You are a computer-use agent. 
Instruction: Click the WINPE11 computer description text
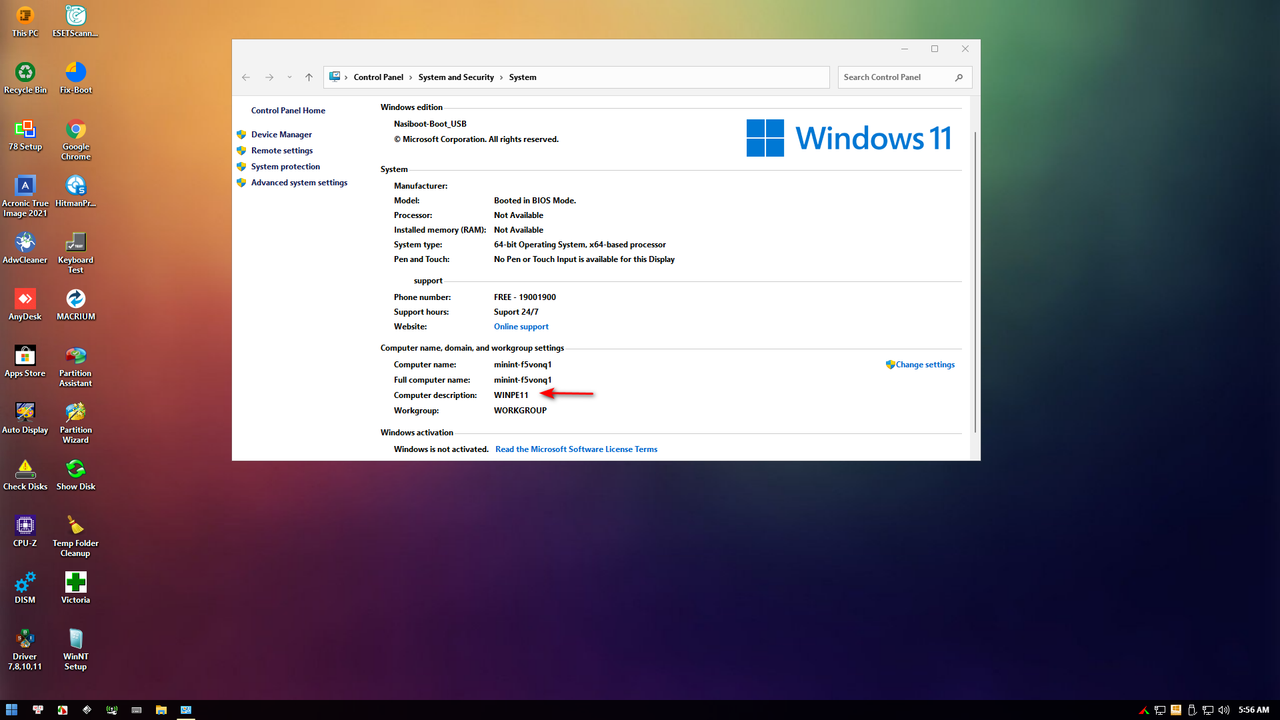(511, 395)
